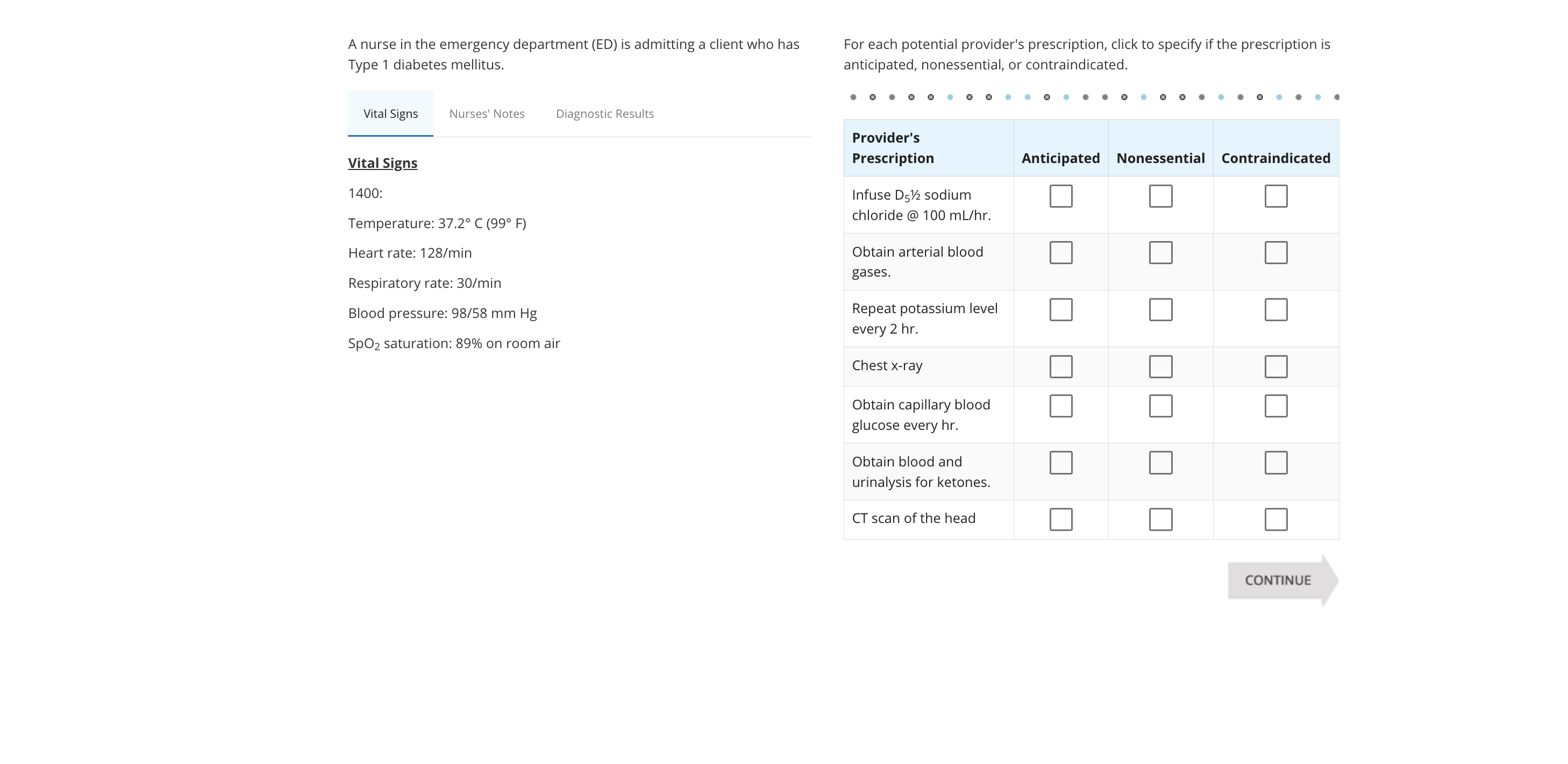The height and width of the screenshot is (764, 1568).
Task: Mark capillary blood glucose as Nonessential
Action: pyautogui.click(x=1160, y=406)
